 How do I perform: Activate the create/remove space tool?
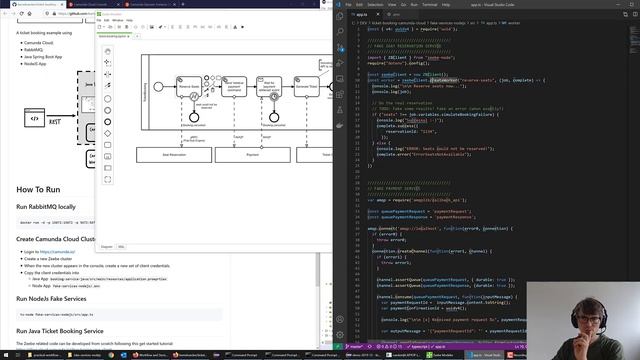click(x=108, y=74)
